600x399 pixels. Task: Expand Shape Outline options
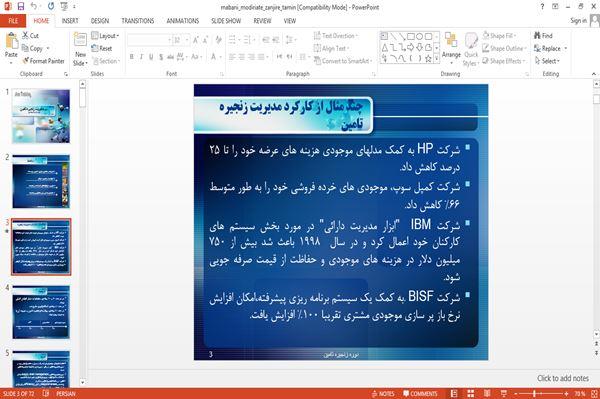coord(504,48)
